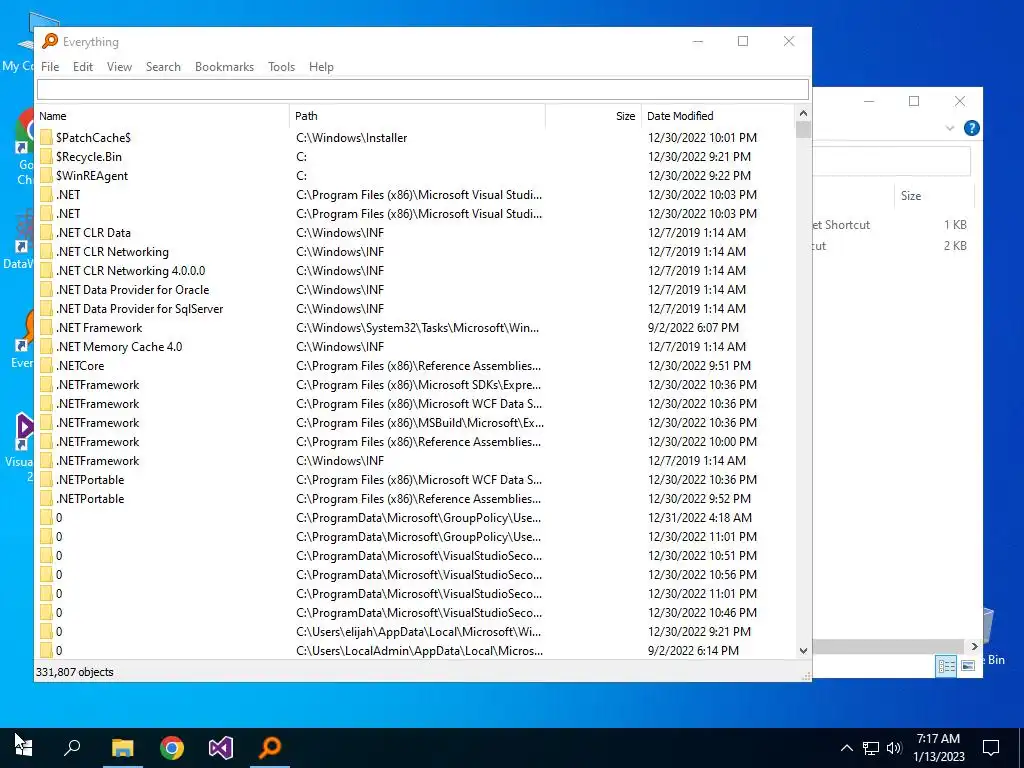
Task: Open the notification center icon
Action: coord(991,748)
